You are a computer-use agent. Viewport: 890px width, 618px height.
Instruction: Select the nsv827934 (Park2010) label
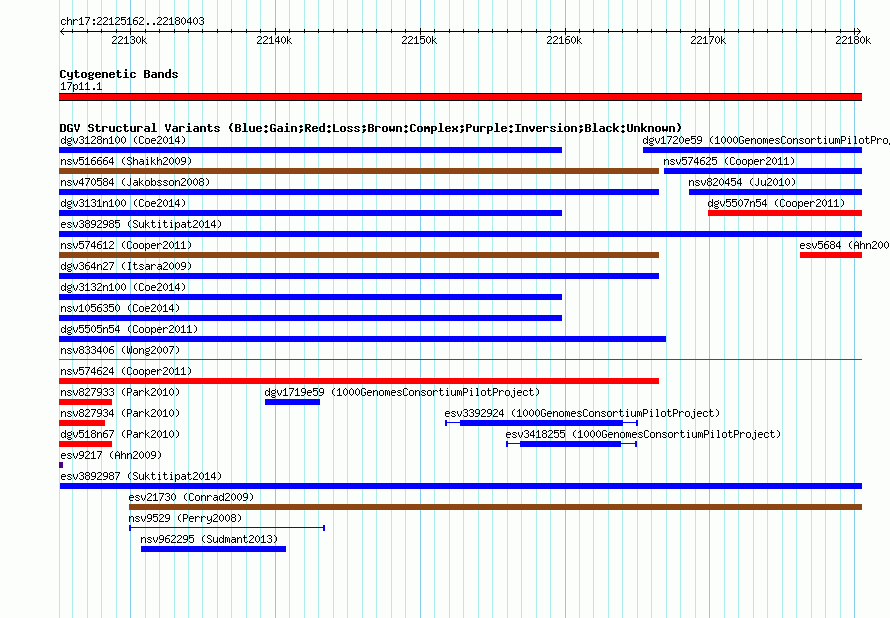point(120,413)
